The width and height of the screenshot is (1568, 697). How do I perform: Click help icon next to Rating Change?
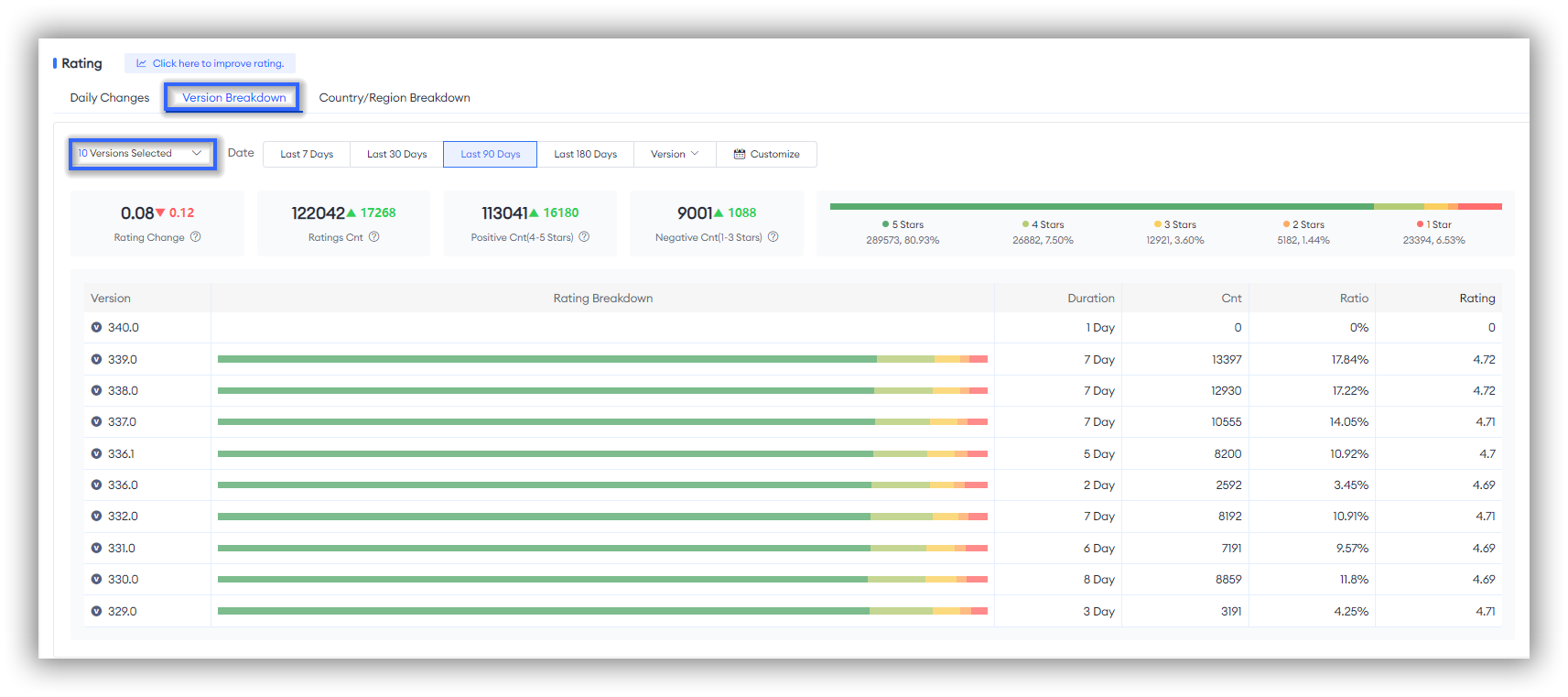tap(195, 237)
